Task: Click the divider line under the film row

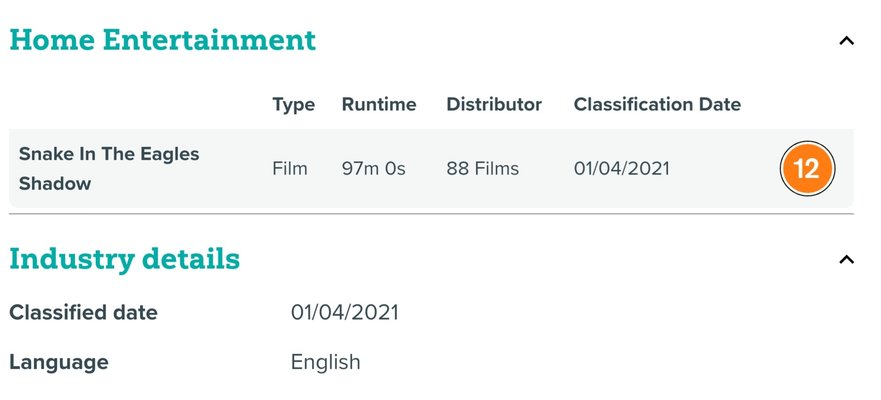Action: 431,214
